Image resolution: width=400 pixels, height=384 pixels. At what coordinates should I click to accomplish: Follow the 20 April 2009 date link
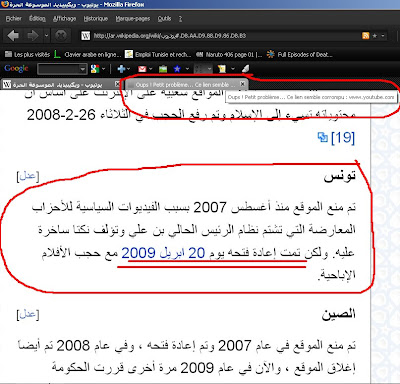pos(163,253)
